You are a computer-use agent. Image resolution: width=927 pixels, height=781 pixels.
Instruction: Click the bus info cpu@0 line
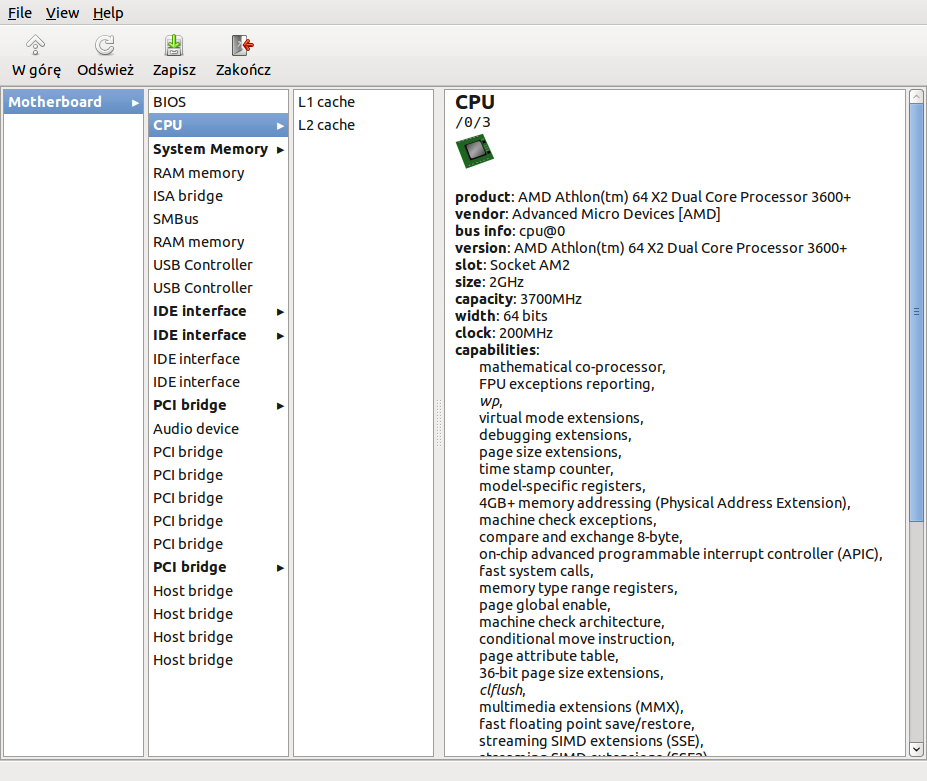coord(510,231)
